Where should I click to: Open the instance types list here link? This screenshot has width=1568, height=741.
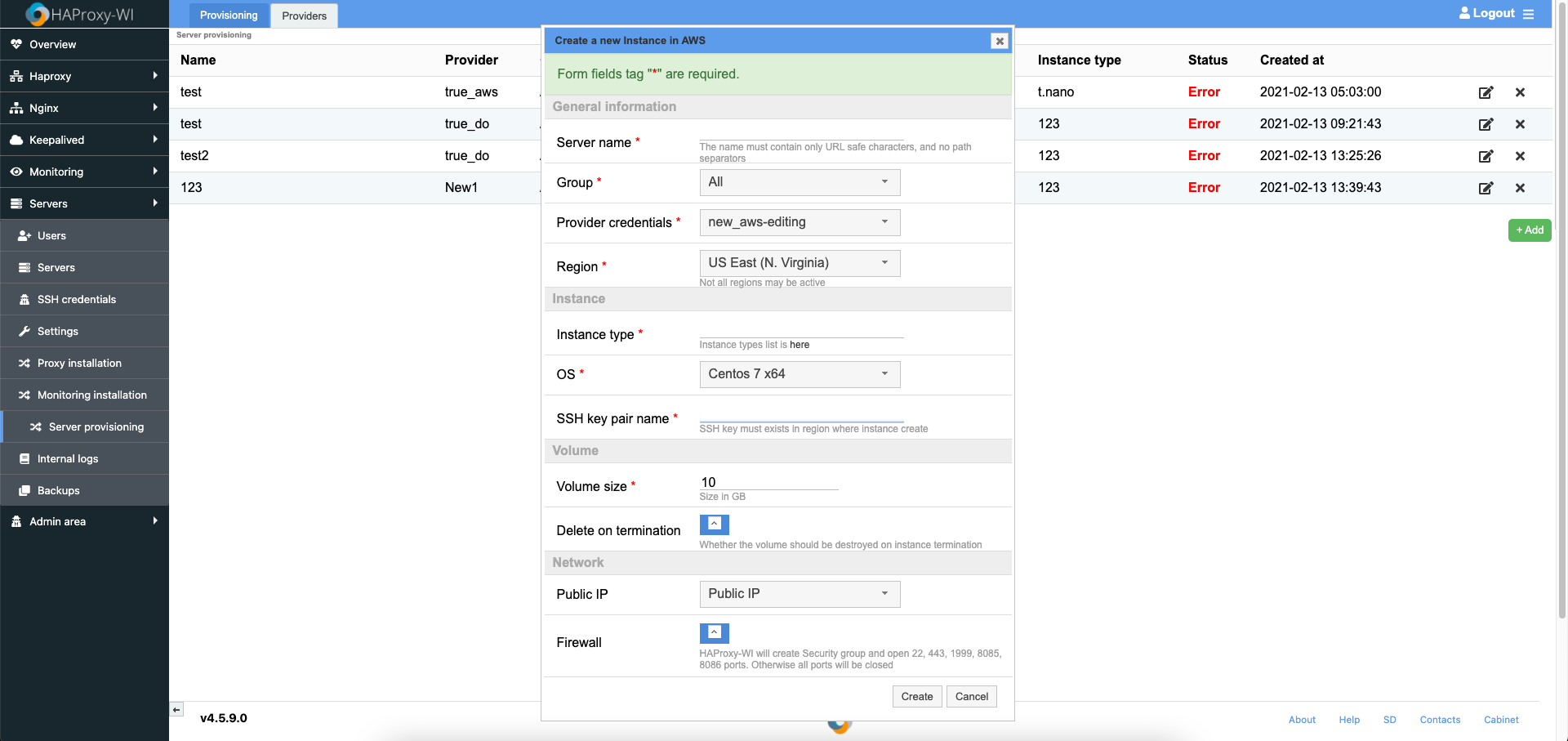[800, 345]
